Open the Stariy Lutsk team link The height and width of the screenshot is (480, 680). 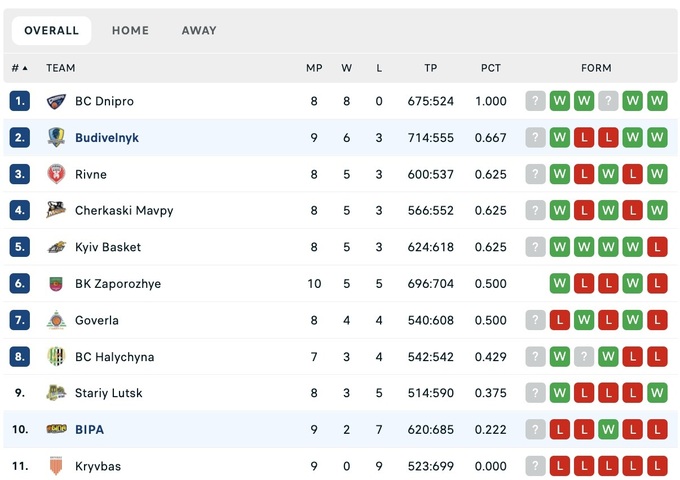tap(108, 393)
